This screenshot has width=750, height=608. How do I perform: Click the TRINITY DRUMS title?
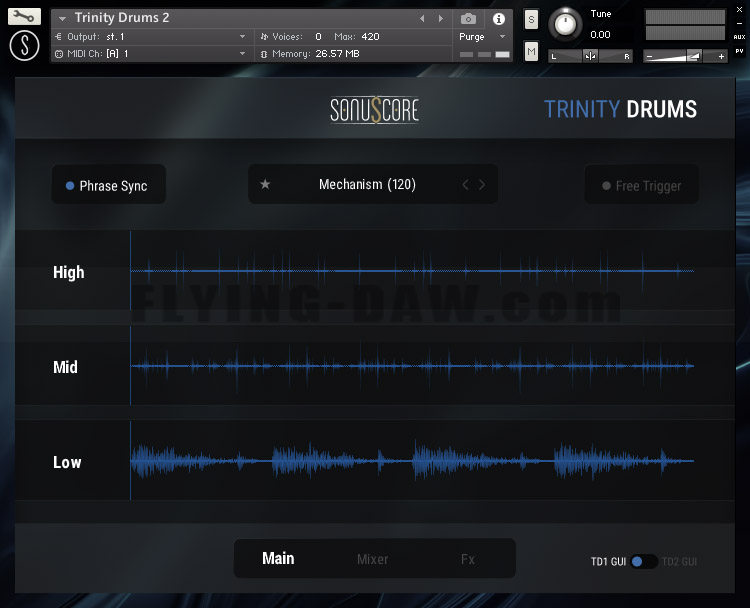[x=620, y=109]
